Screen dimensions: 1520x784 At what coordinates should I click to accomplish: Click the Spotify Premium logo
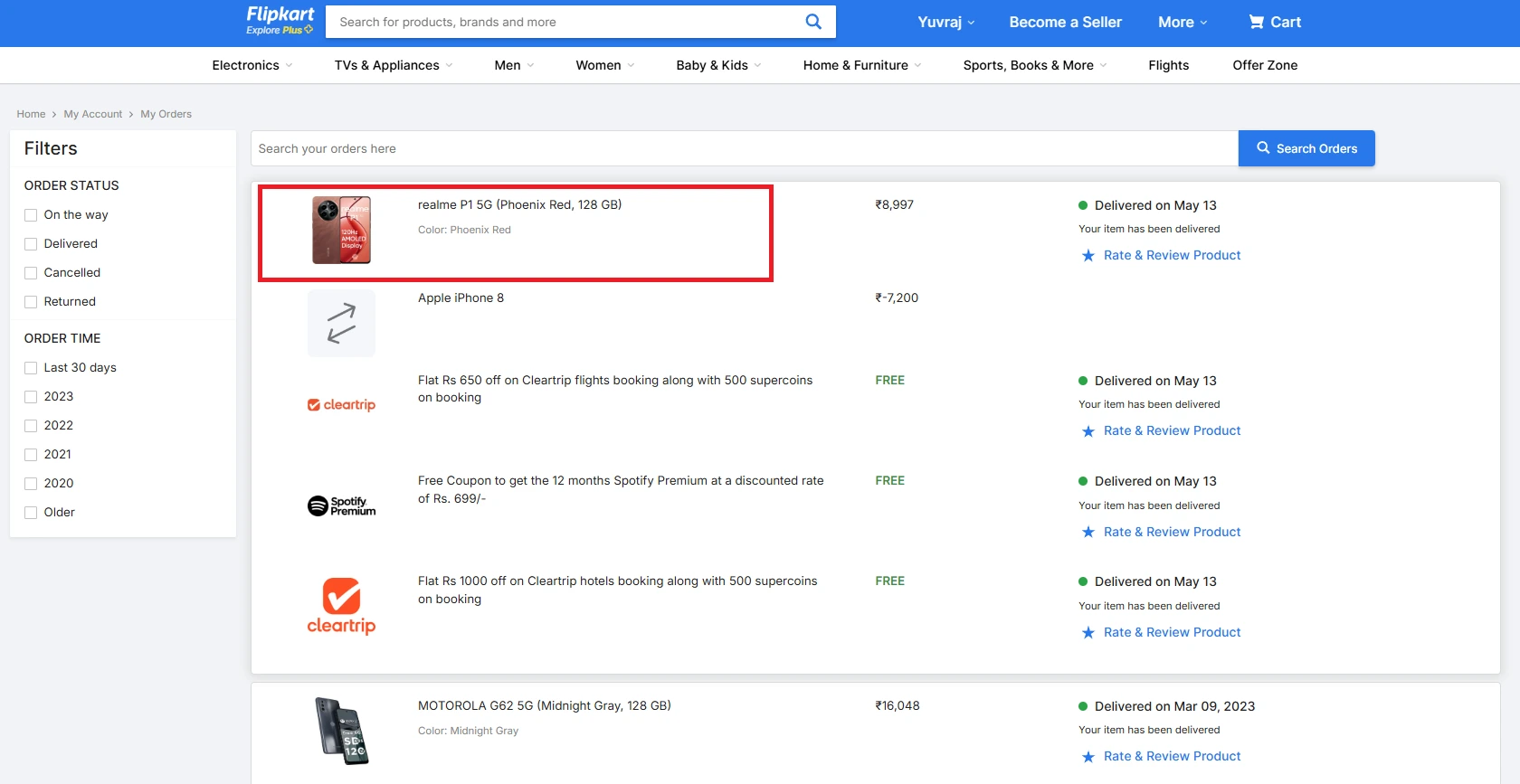tap(341, 505)
